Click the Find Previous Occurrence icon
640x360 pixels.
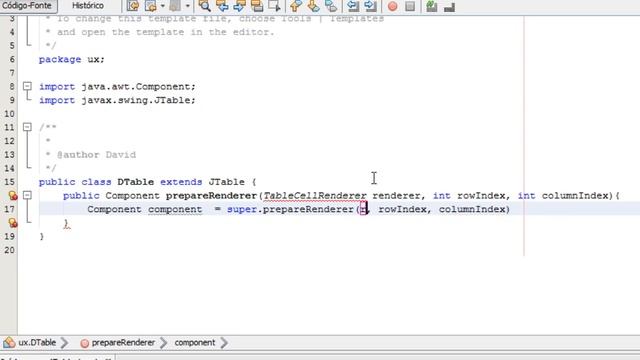pos(222,6)
